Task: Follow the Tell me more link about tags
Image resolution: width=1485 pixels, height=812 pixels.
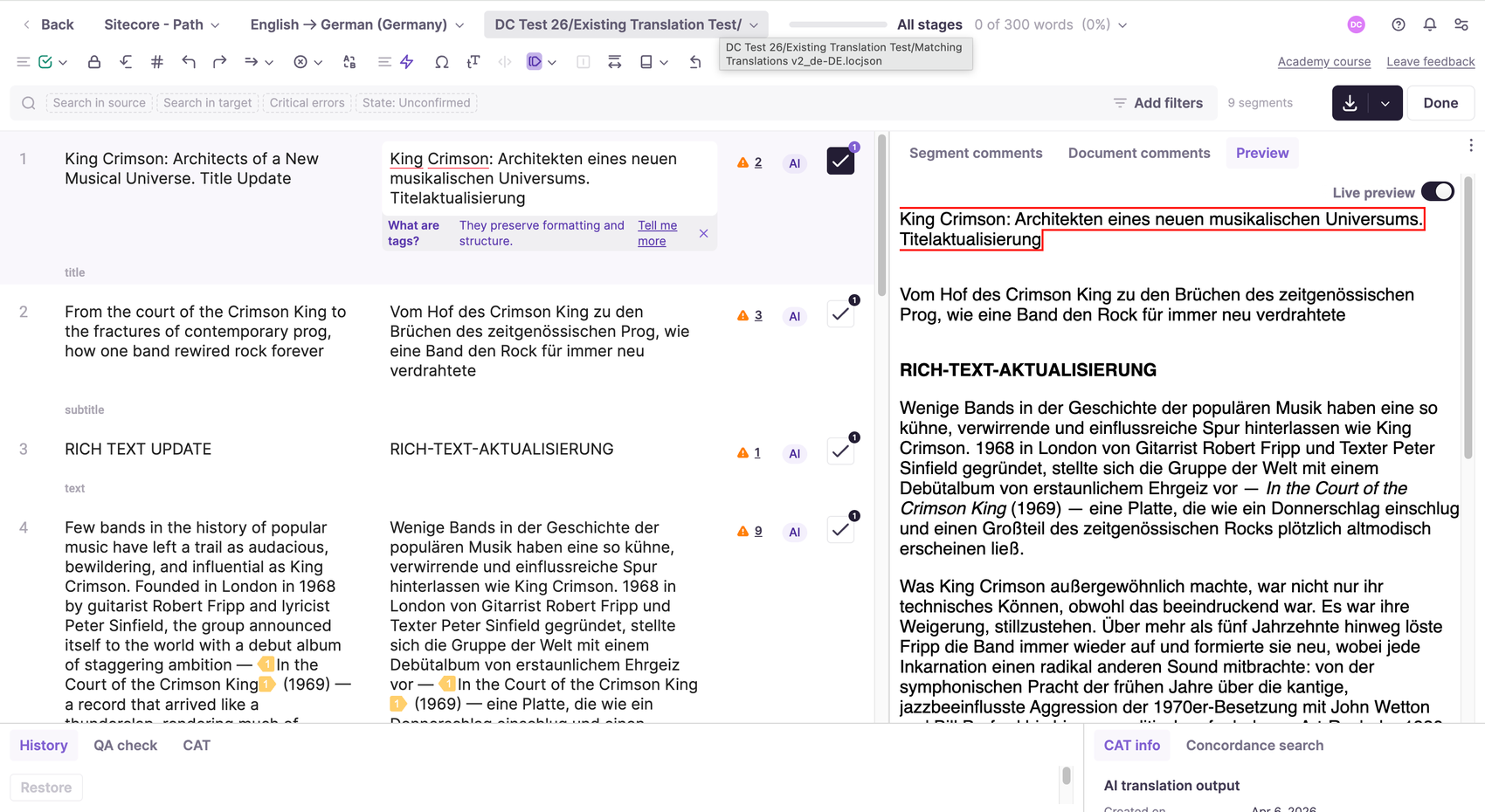Action: 657,233
